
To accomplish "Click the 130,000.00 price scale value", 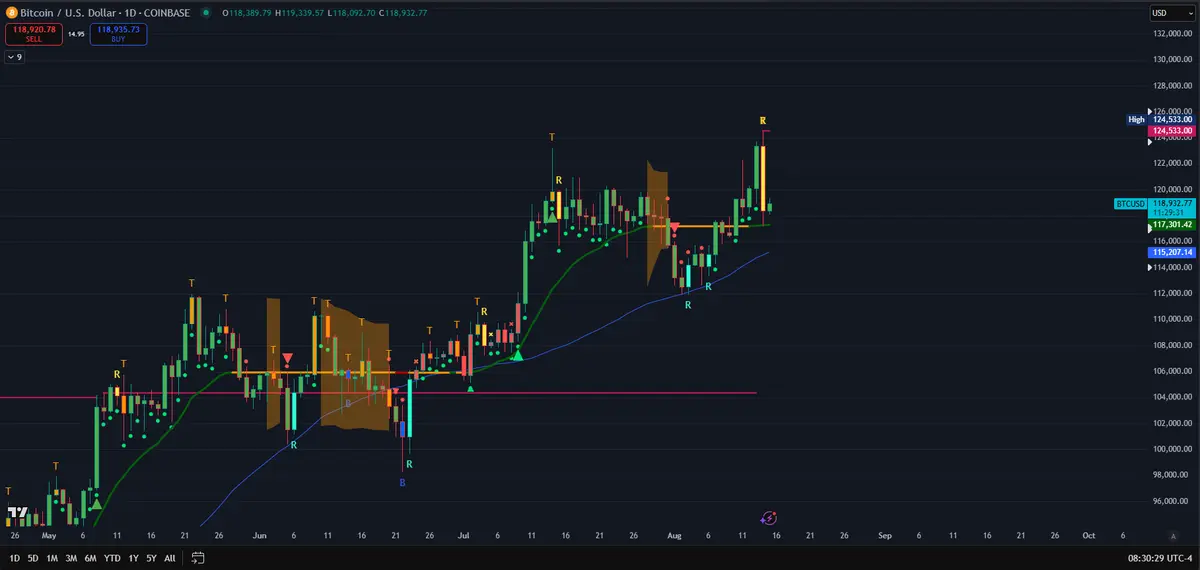I will pos(1173,59).
